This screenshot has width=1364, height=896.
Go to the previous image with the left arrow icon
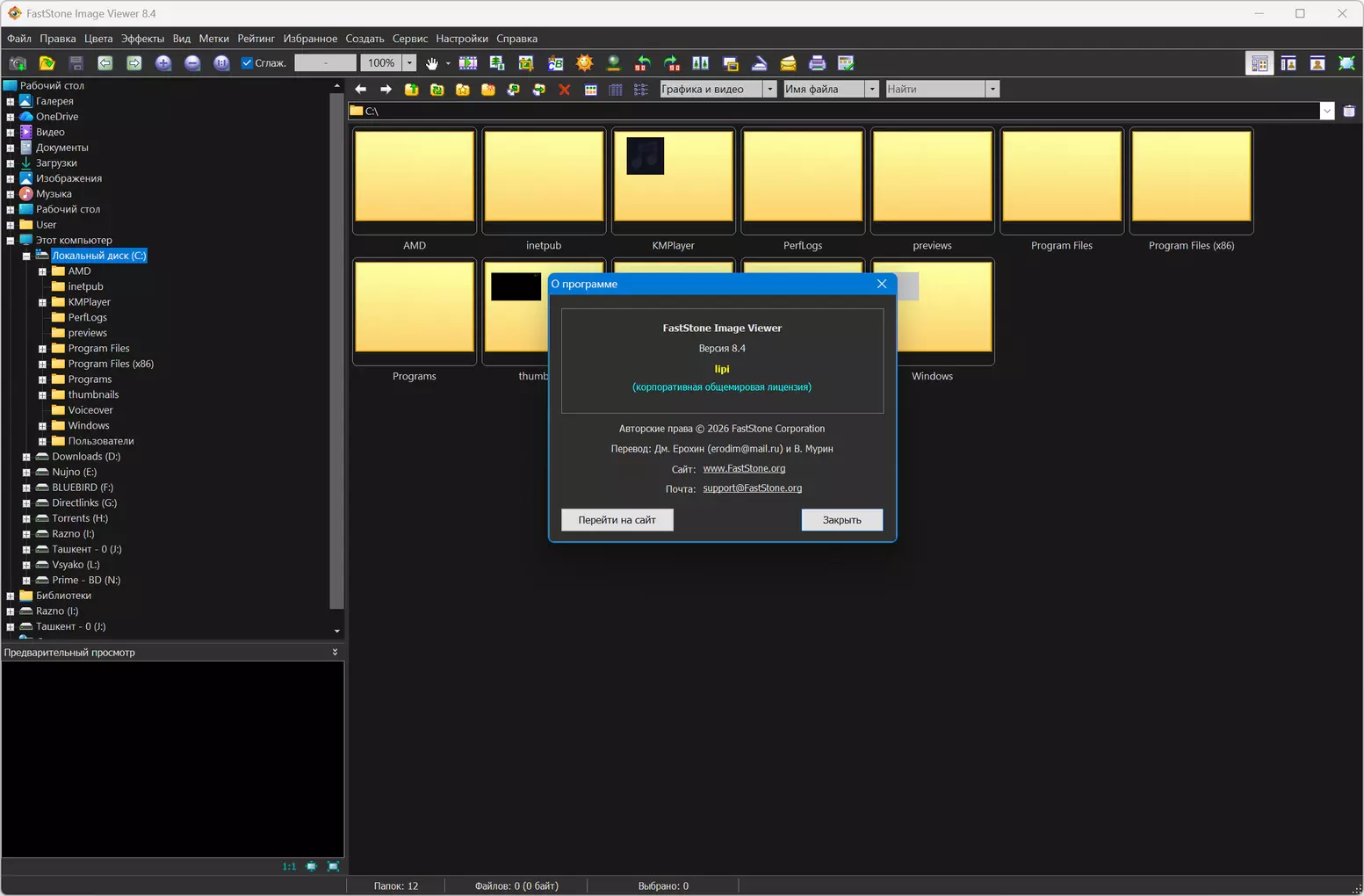click(105, 63)
